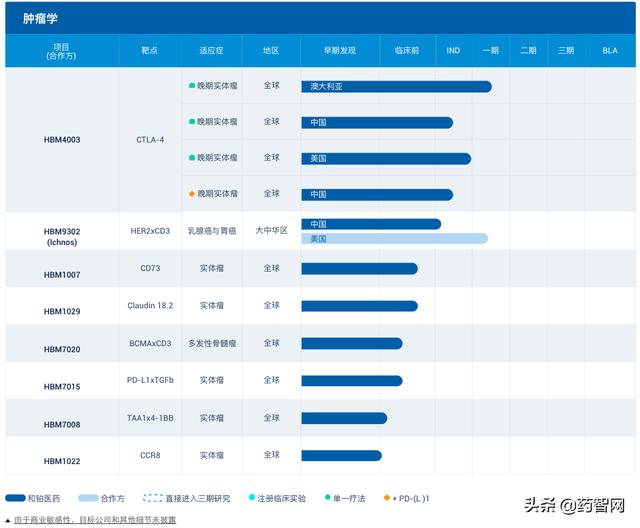Click the BLA stage header

click(x=610, y=51)
